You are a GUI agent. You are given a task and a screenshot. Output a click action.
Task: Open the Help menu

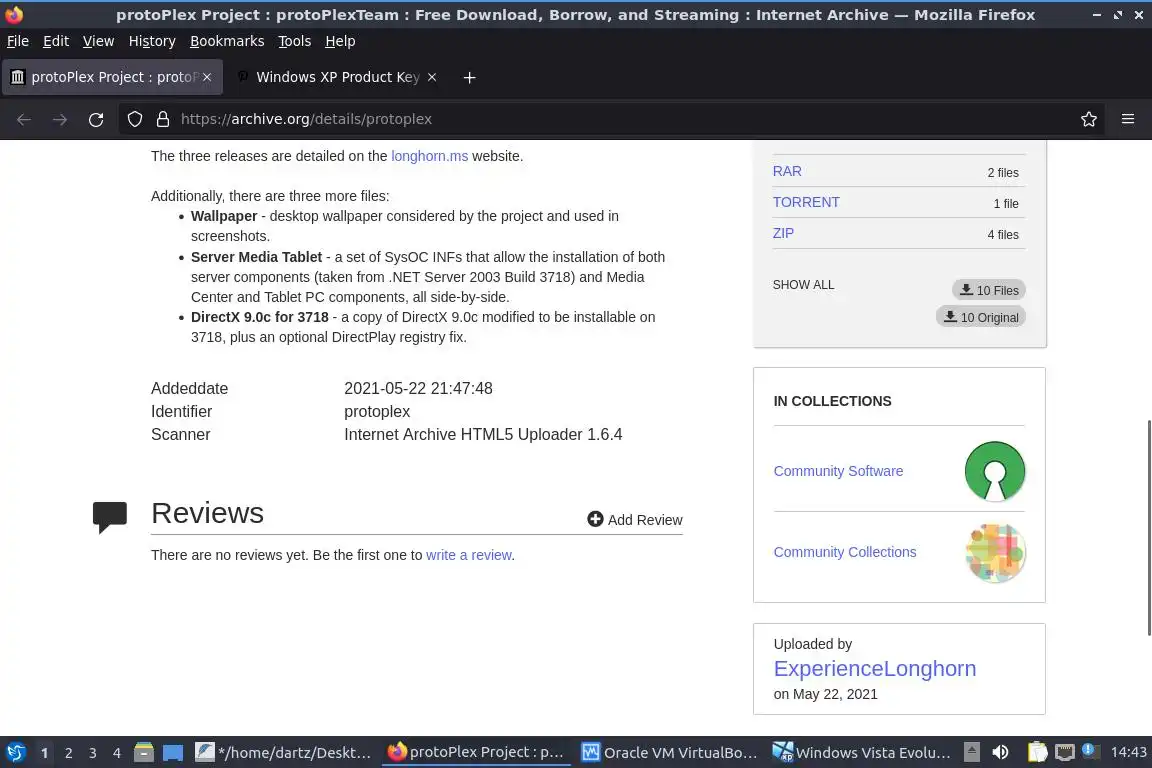pos(340,41)
